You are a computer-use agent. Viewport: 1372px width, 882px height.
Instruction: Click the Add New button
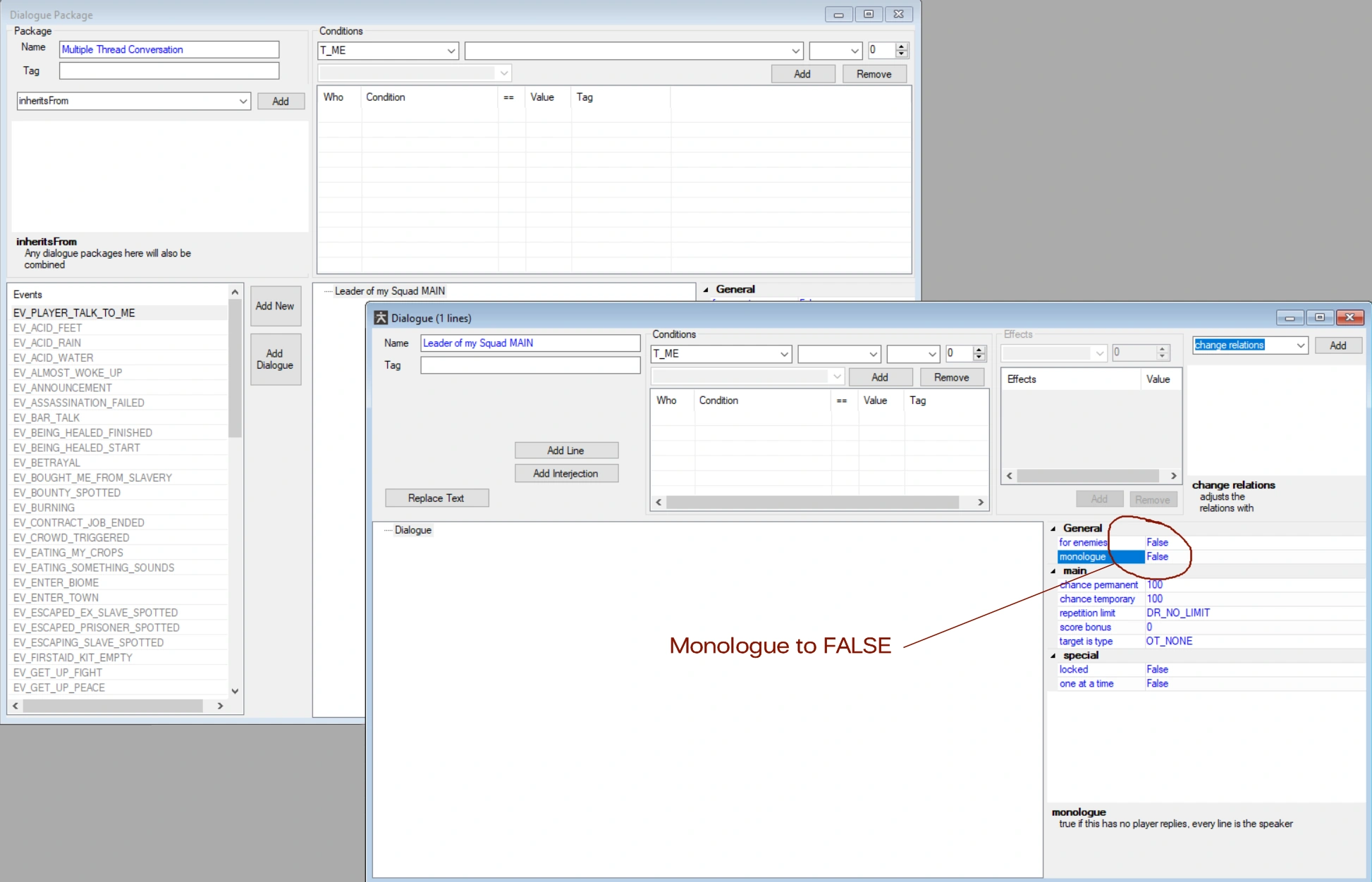275,306
